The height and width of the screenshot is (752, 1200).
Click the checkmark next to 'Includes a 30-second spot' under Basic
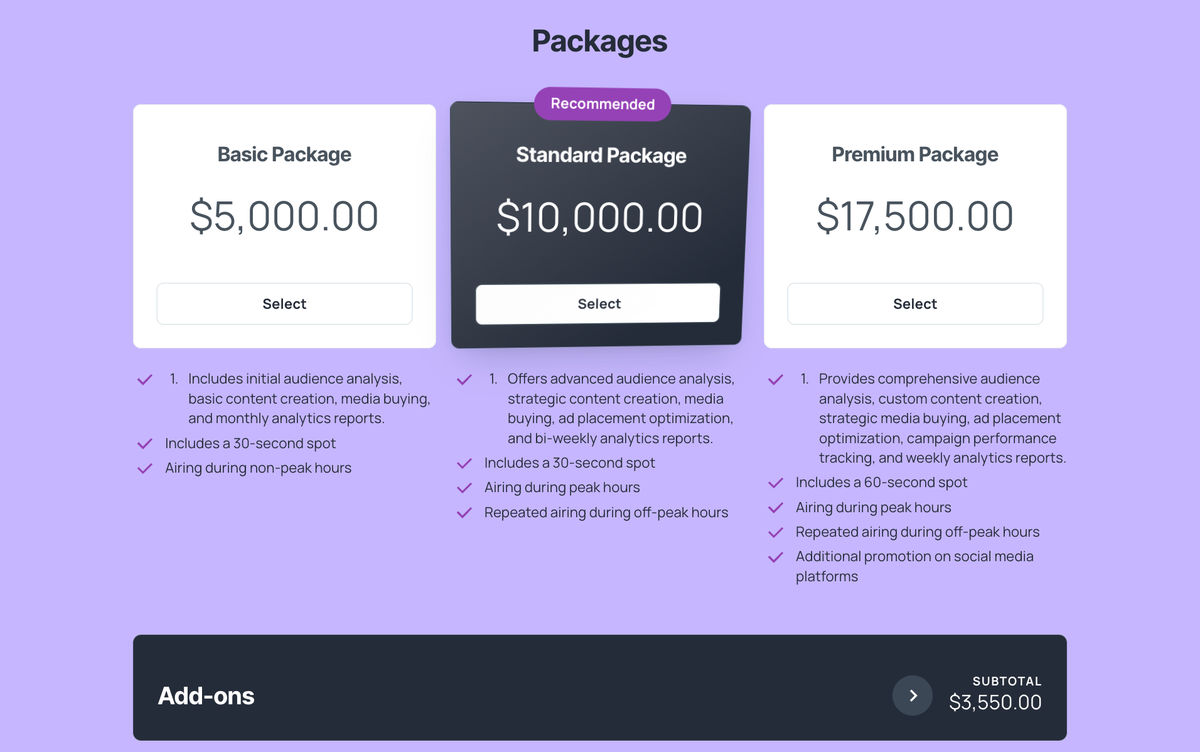point(144,441)
